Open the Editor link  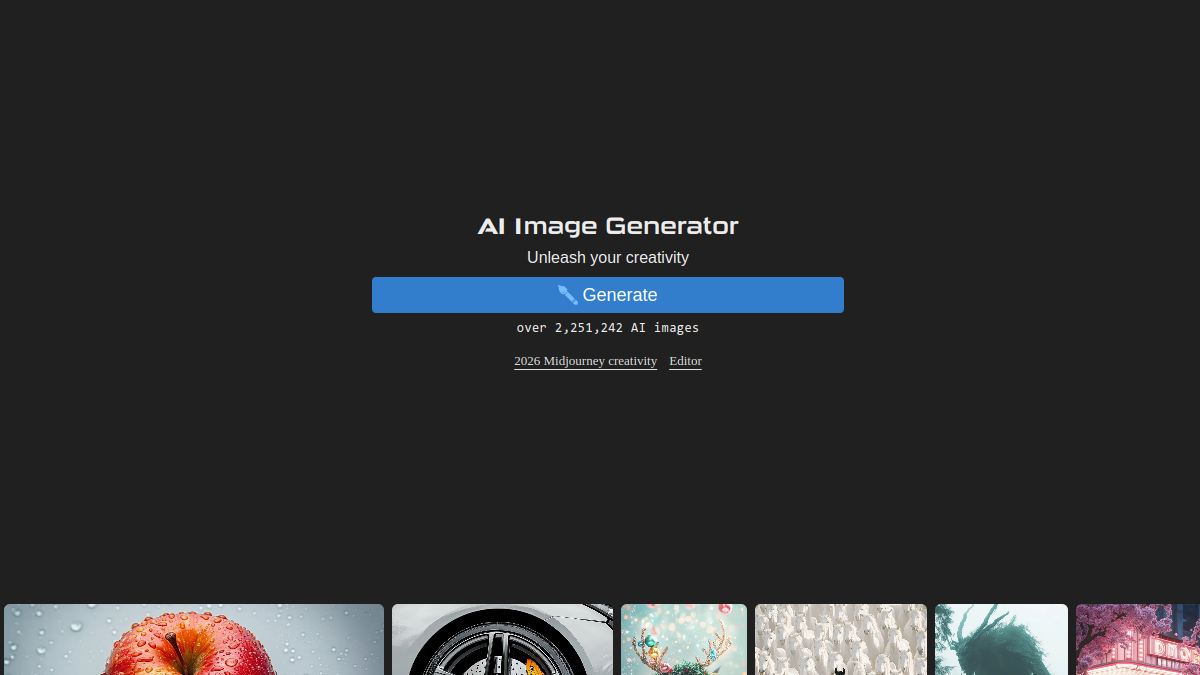[685, 361]
